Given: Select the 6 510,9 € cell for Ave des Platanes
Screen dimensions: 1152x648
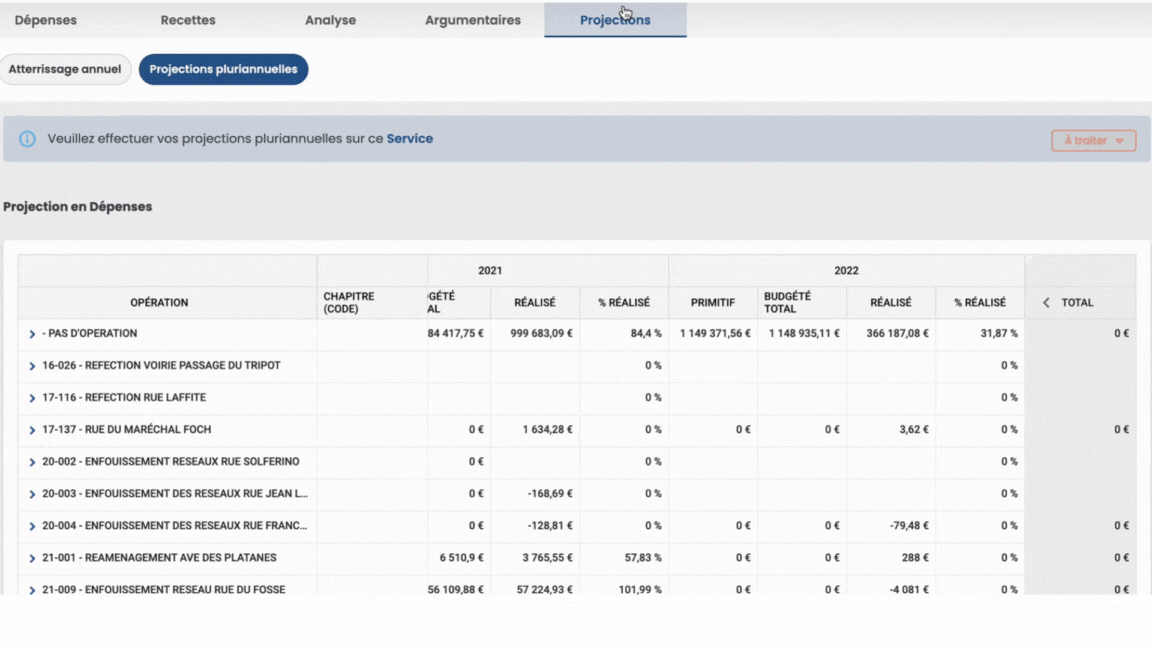Looking at the screenshot, I should click(x=461, y=558).
